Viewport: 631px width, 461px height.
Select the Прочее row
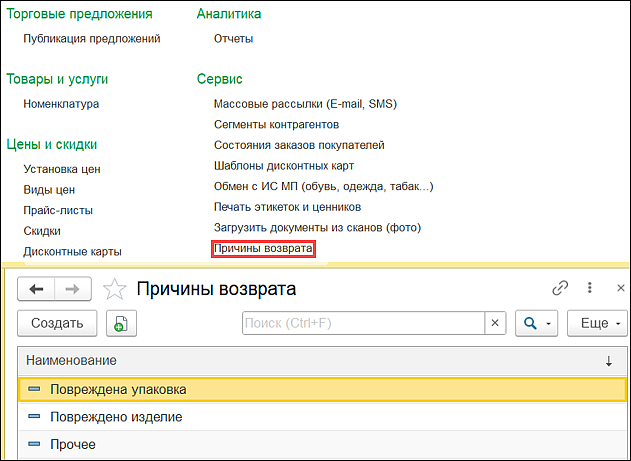point(323,444)
